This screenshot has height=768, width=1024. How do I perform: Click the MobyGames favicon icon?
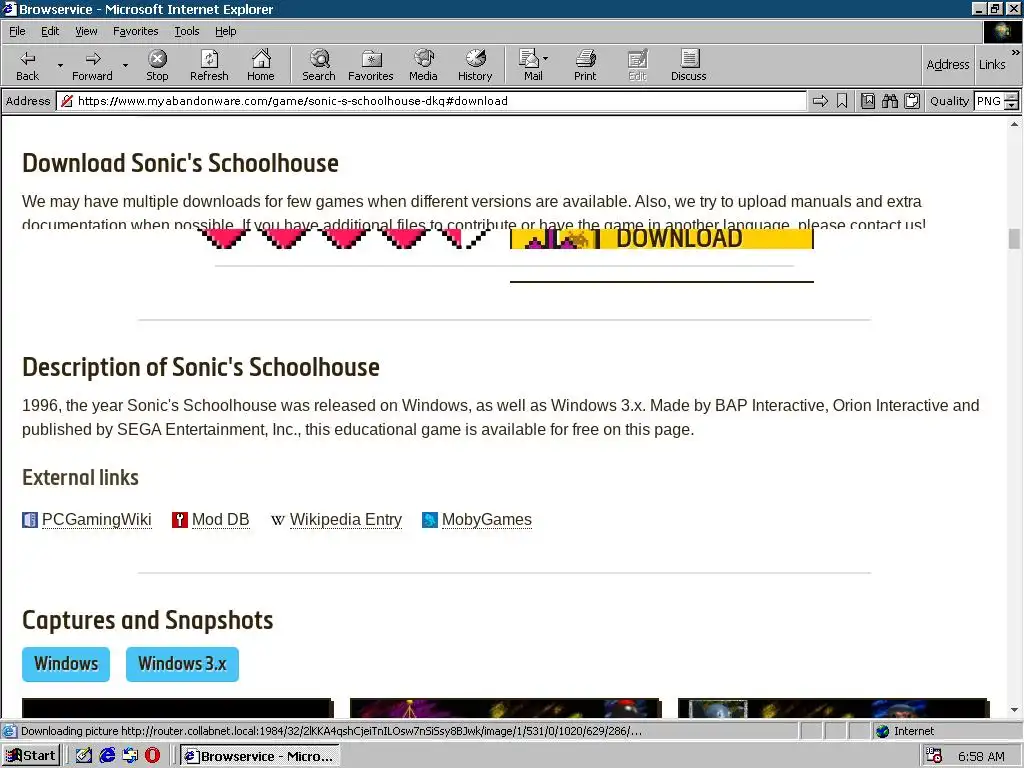coord(430,520)
